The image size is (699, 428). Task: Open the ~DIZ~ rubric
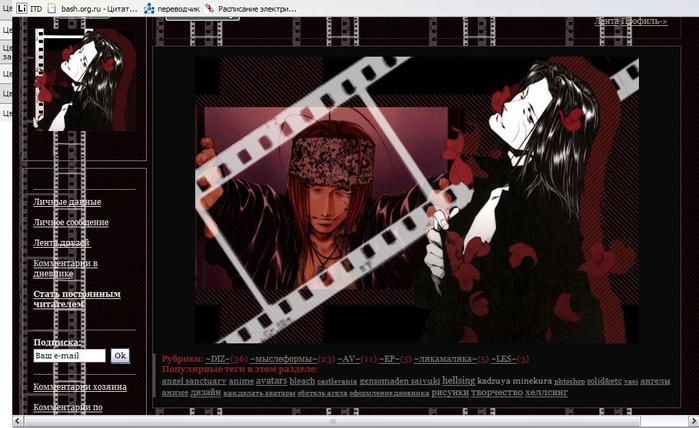(218, 359)
